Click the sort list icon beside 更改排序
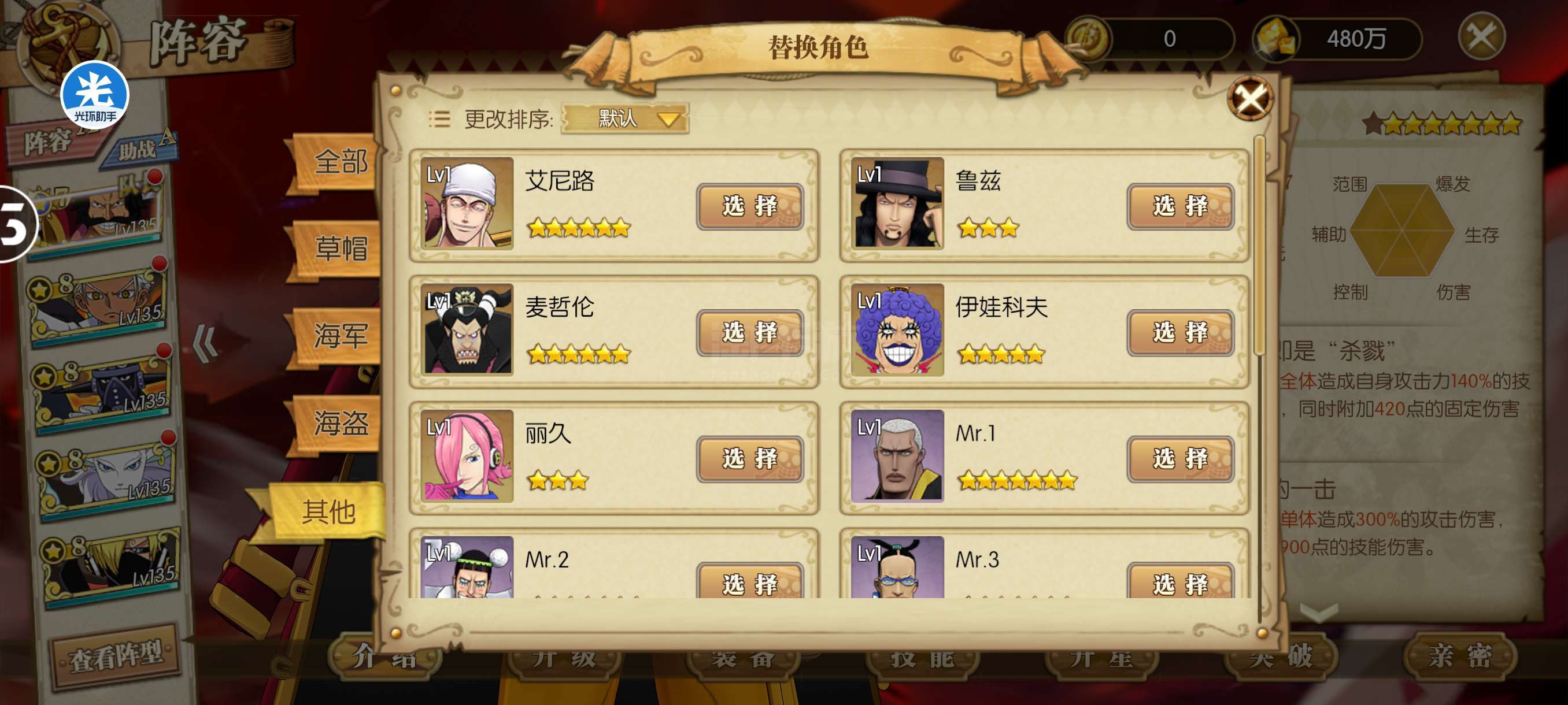Viewport: 1568px width, 705px height. (x=439, y=118)
